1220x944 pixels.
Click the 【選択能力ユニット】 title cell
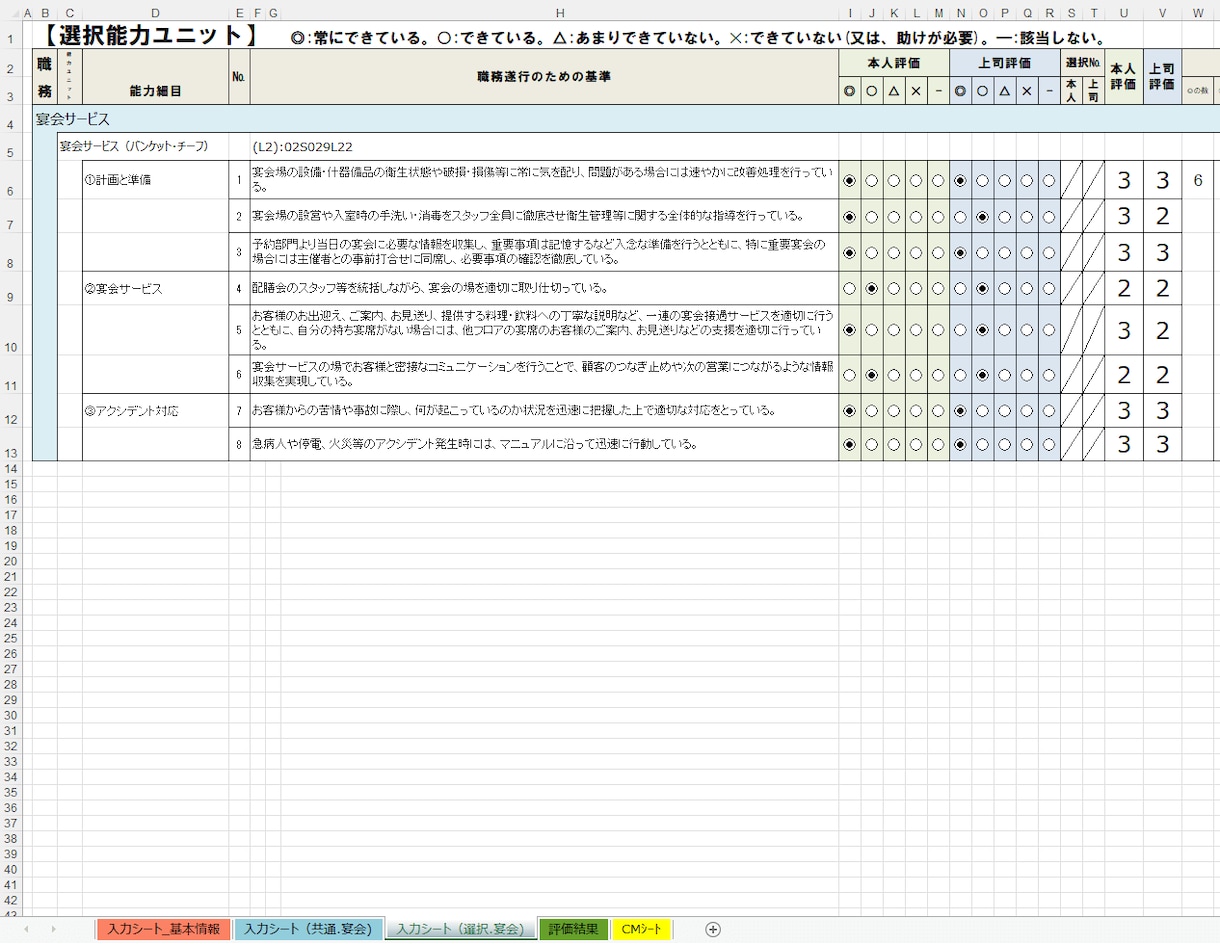point(150,36)
